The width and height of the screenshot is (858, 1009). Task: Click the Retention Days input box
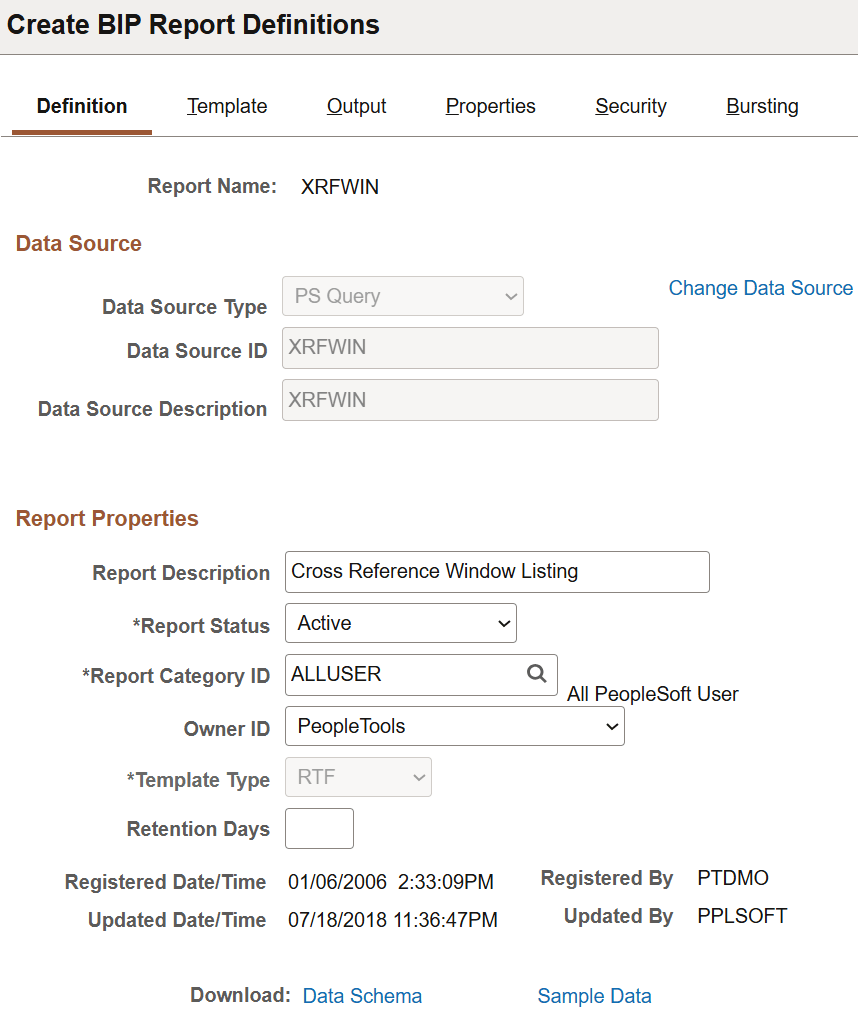point(319,828)
